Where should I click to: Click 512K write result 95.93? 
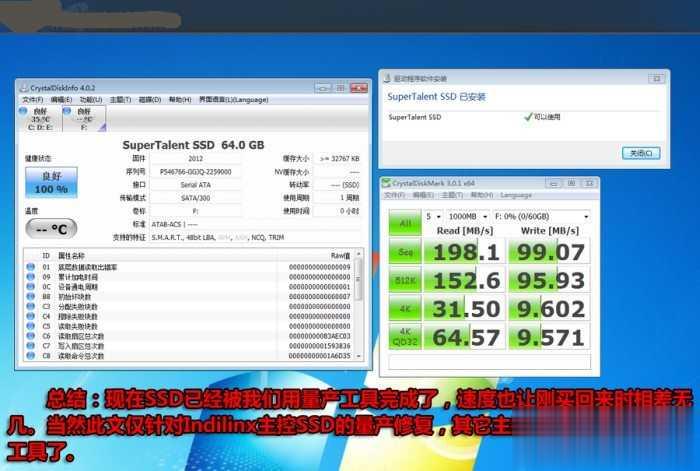(x=550, y=280)
